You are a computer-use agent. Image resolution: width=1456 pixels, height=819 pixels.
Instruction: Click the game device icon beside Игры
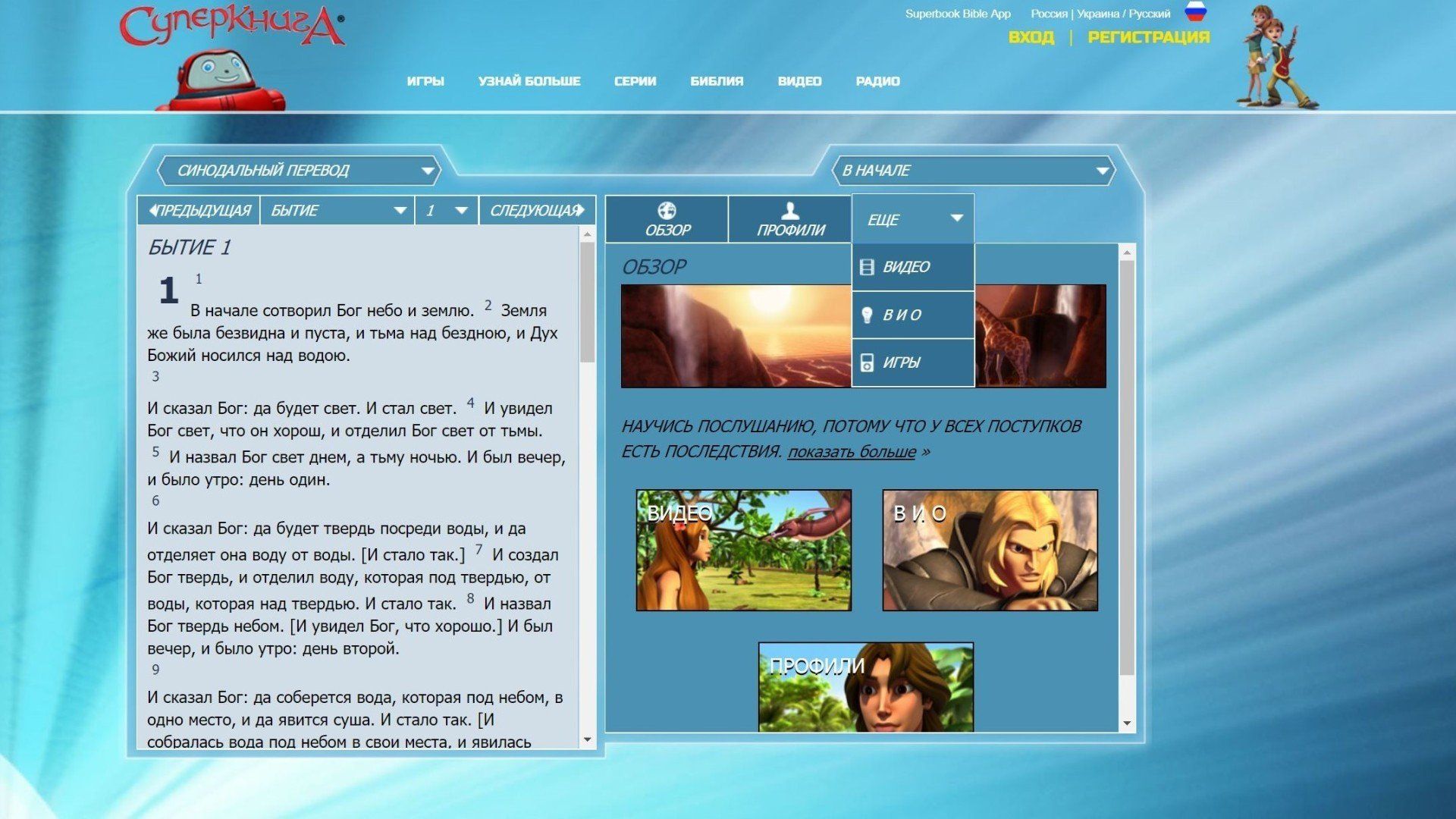(x=867, y=362)
